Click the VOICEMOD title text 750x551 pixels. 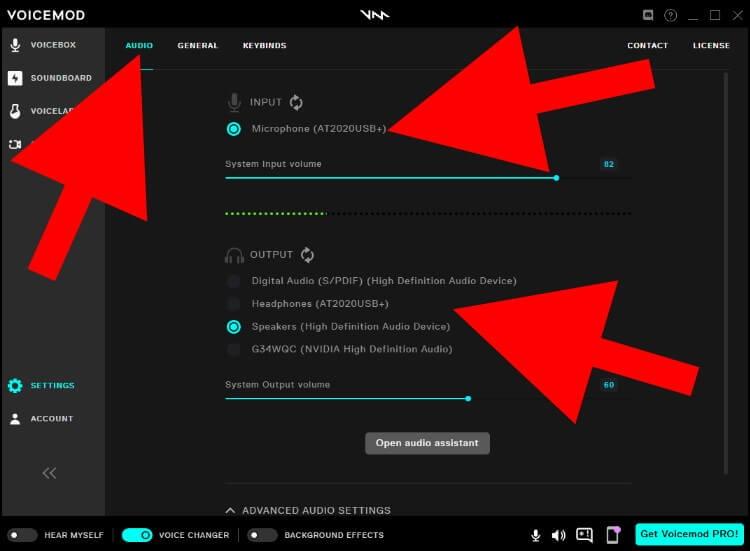[x=46, y=15]
